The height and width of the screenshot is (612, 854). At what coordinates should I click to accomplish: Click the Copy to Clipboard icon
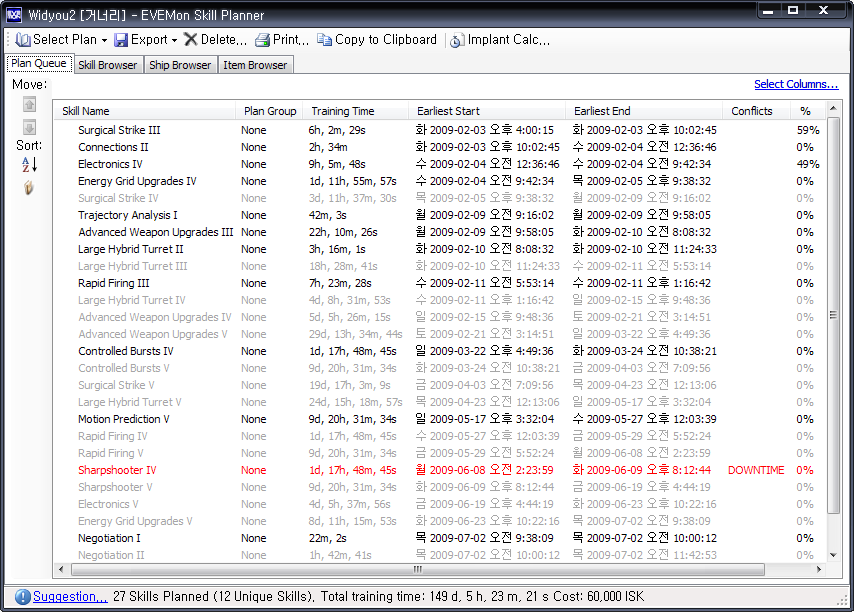point(325,40)
